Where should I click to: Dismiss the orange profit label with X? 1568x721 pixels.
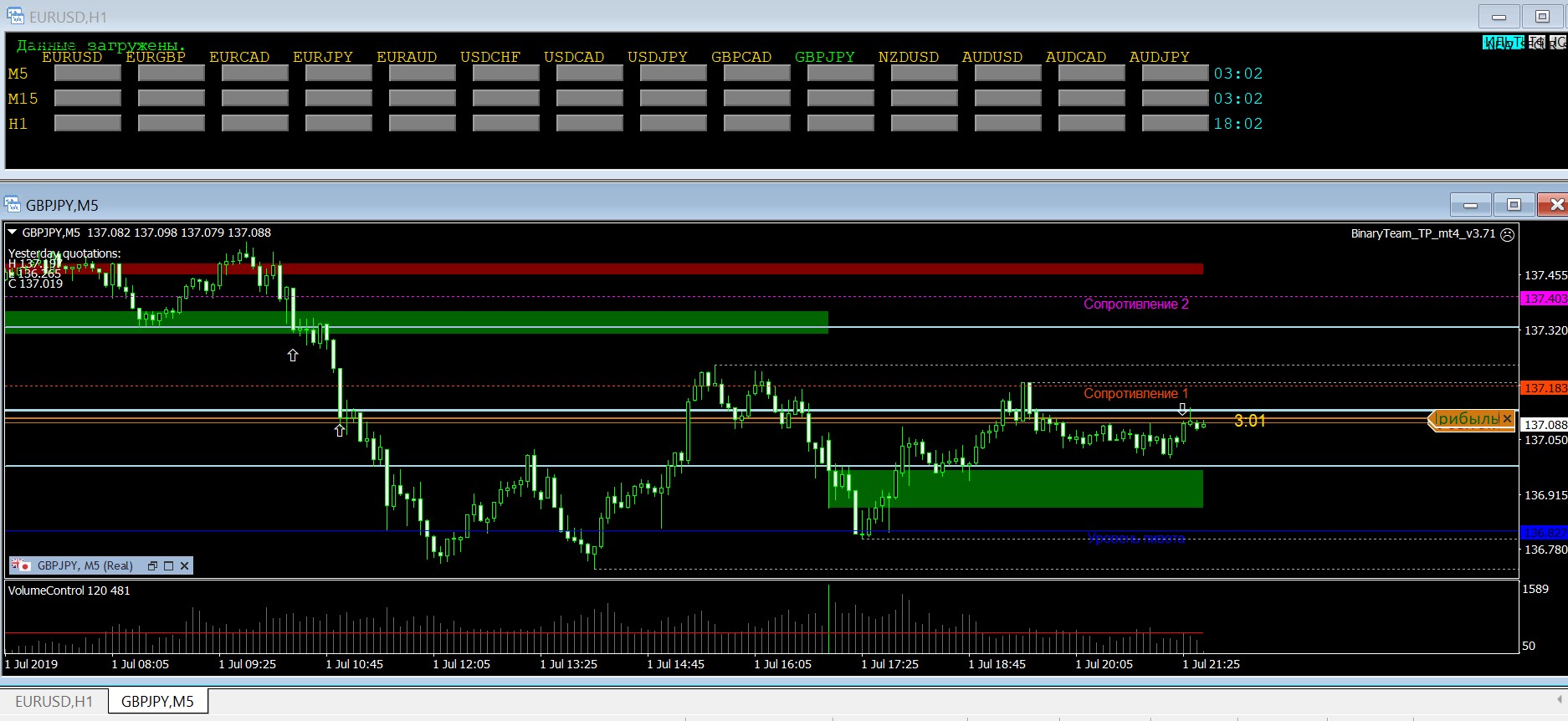coord(1507,419)
